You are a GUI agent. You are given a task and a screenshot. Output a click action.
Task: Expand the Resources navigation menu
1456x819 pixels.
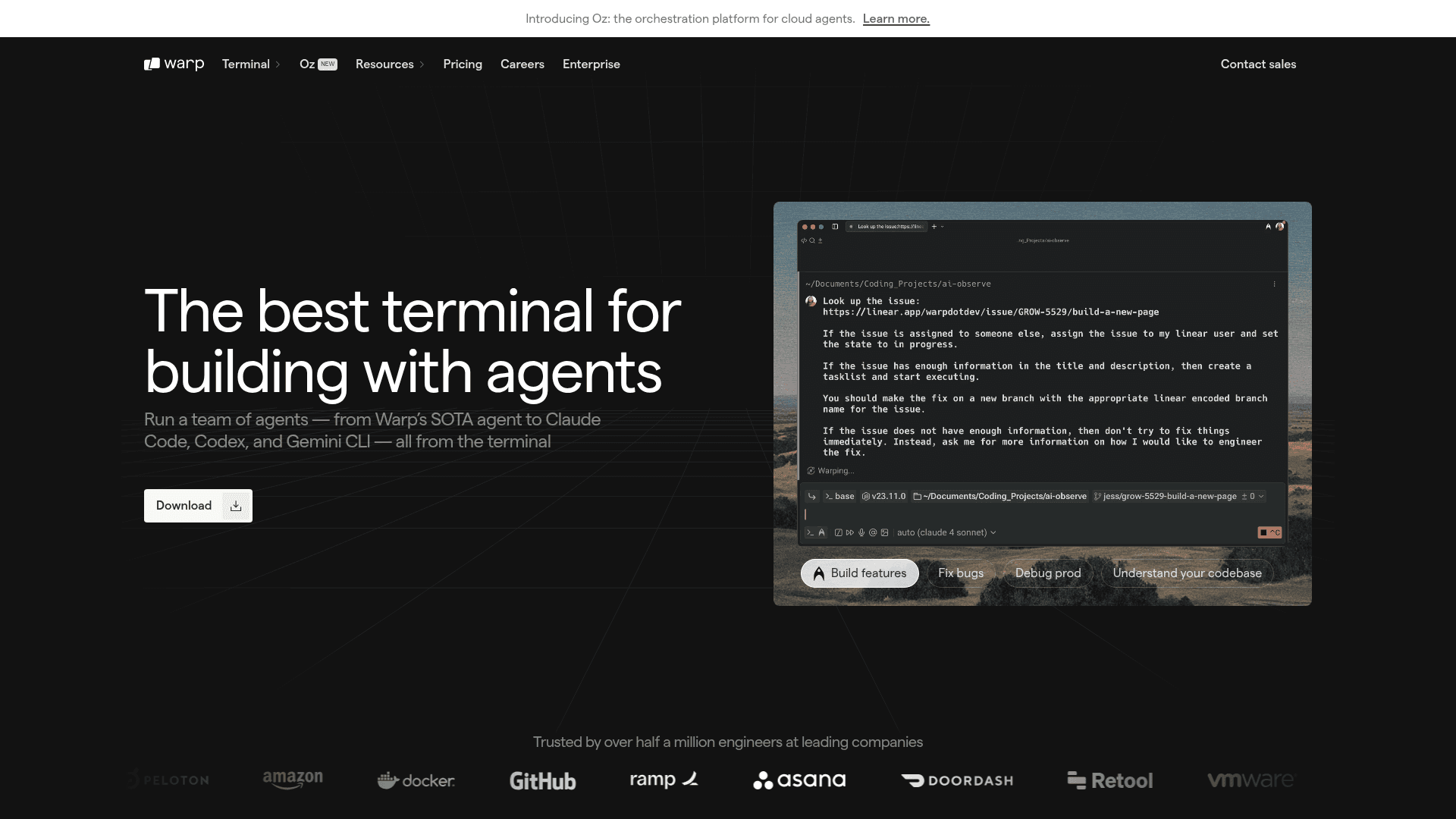click(390, 64)
